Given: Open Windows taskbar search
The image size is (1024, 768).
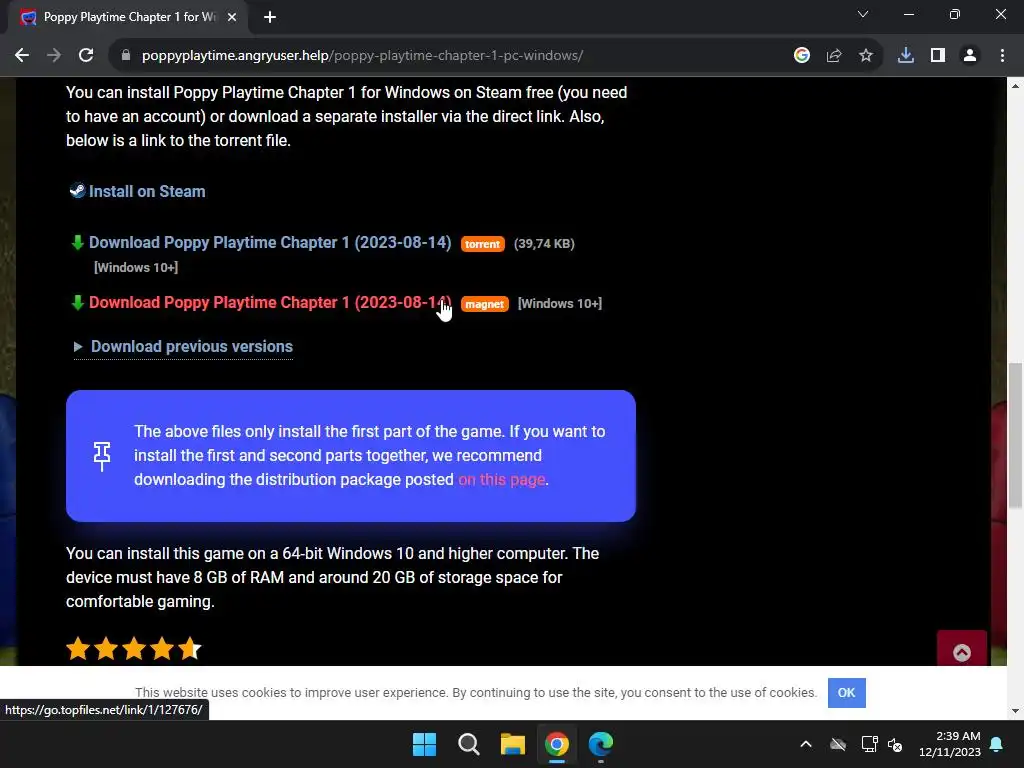Looking at the screenshot, I should [469, 744].
